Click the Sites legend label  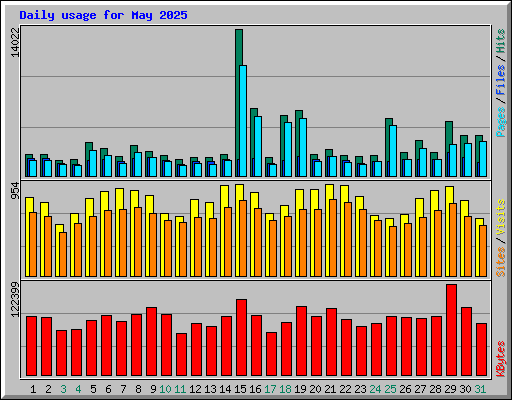coord(501,262)
